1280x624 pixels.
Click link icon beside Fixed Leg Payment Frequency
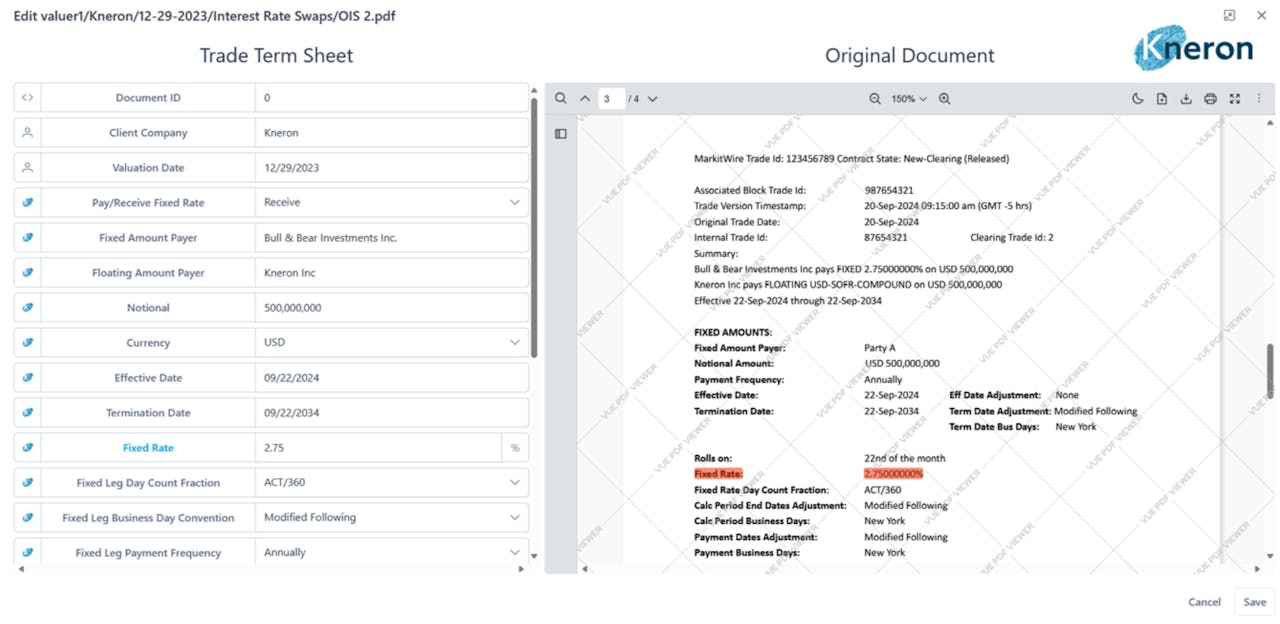click(x=28, y=553)
